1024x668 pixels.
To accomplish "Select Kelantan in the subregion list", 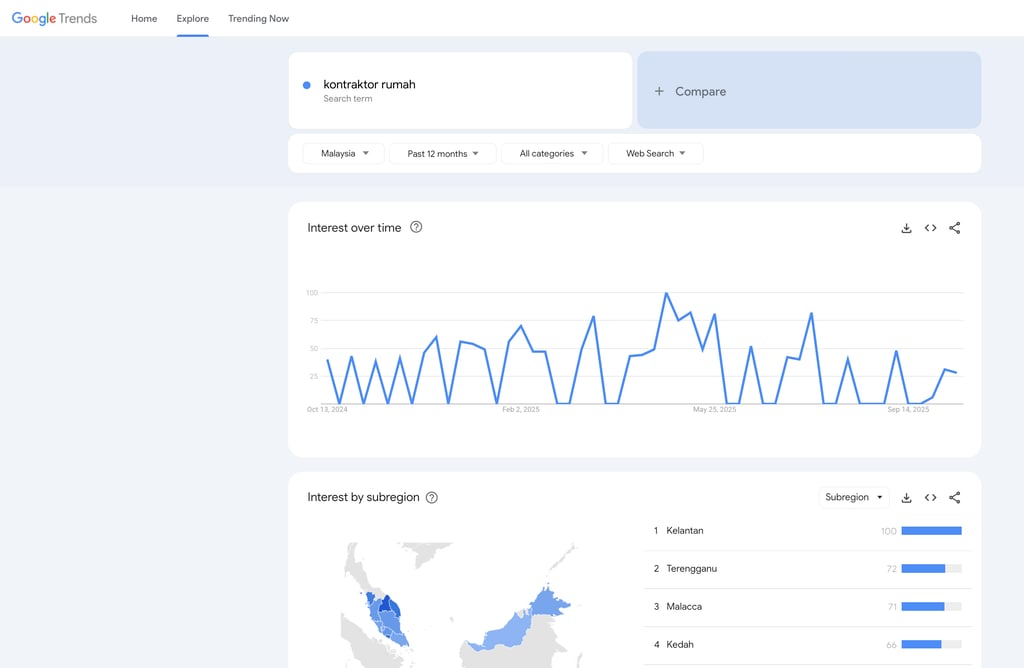I will click(685, 531).
